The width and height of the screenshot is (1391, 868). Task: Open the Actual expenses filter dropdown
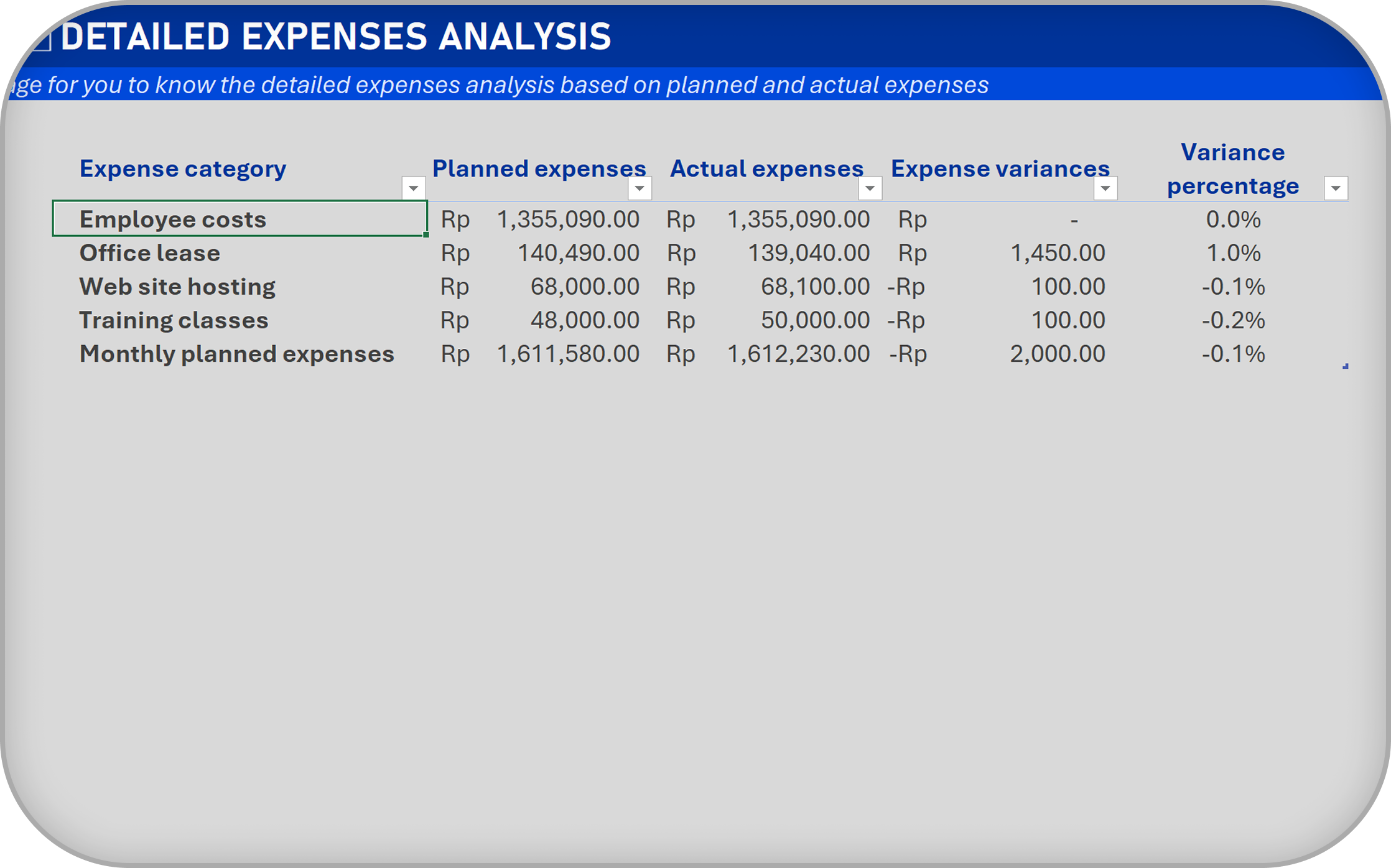[870, 188]
